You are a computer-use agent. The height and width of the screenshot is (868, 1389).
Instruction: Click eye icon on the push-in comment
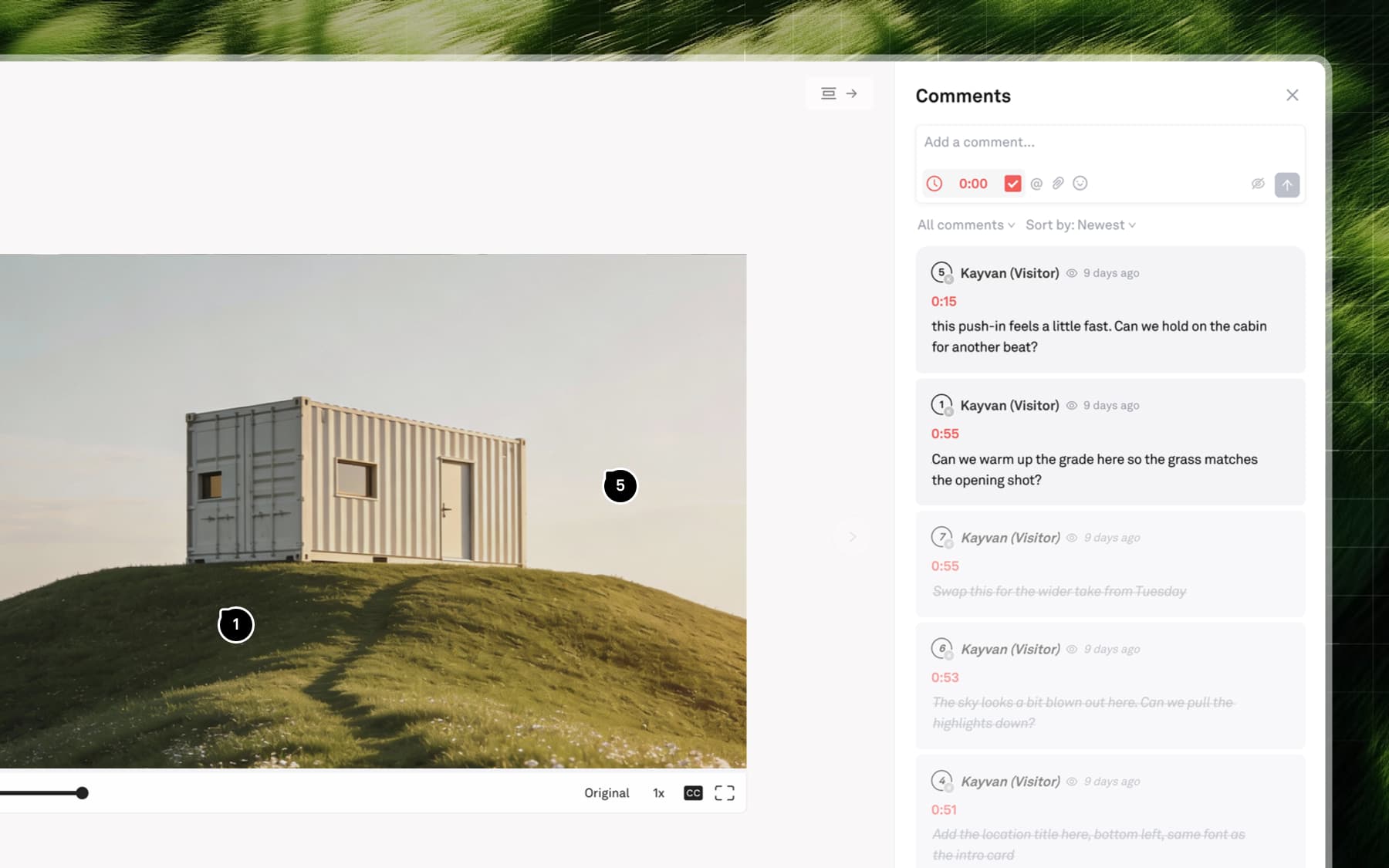point(1072,273)
